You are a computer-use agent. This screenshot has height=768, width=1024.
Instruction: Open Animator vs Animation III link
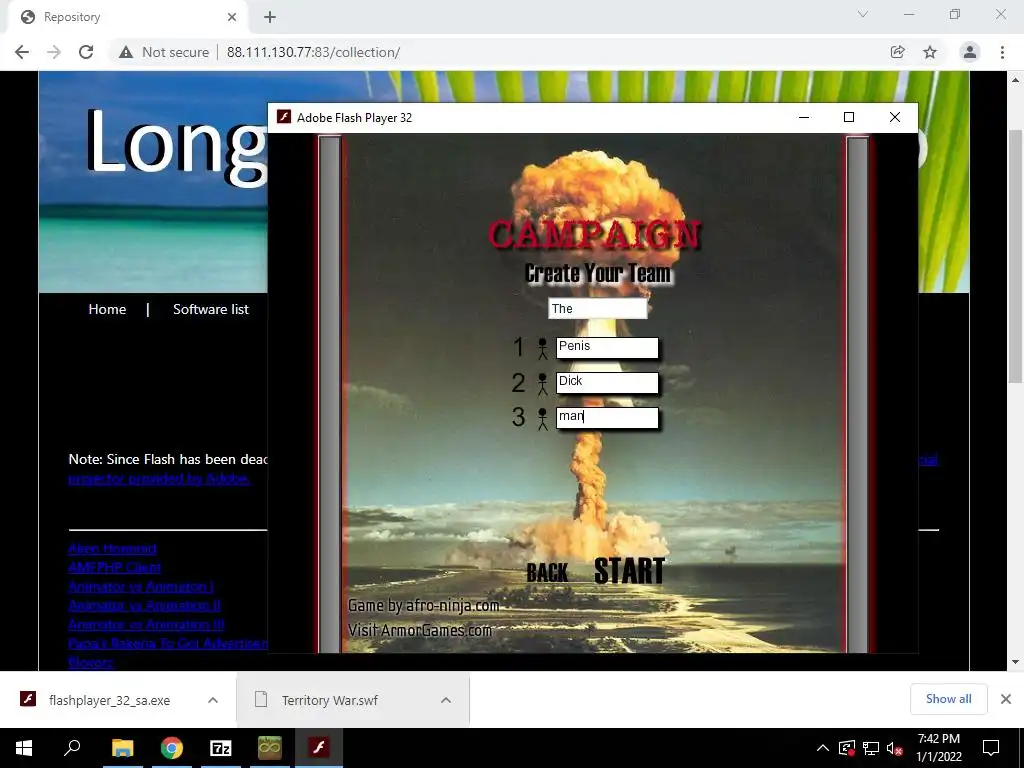coord(146,624)
